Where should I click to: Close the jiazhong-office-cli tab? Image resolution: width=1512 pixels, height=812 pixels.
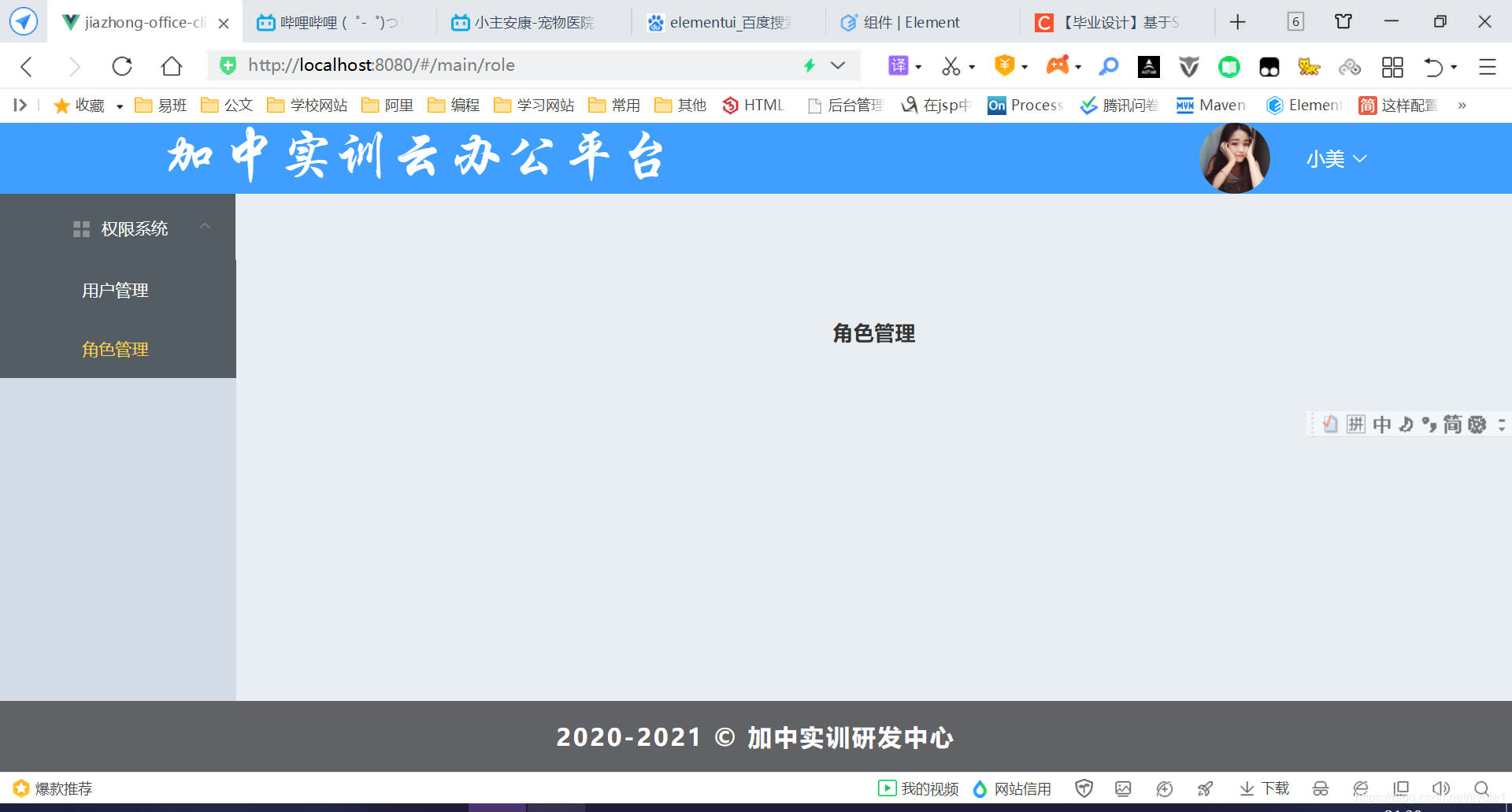[x=224, y=24]
